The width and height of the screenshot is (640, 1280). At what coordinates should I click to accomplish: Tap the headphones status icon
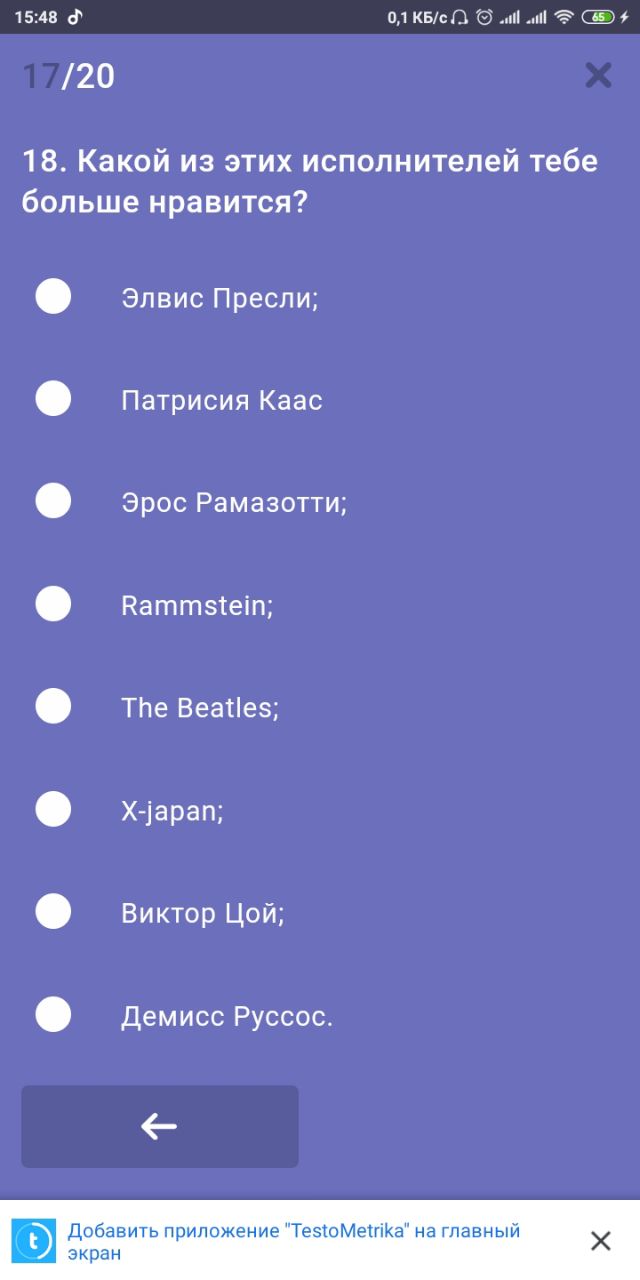pos(460,17)
